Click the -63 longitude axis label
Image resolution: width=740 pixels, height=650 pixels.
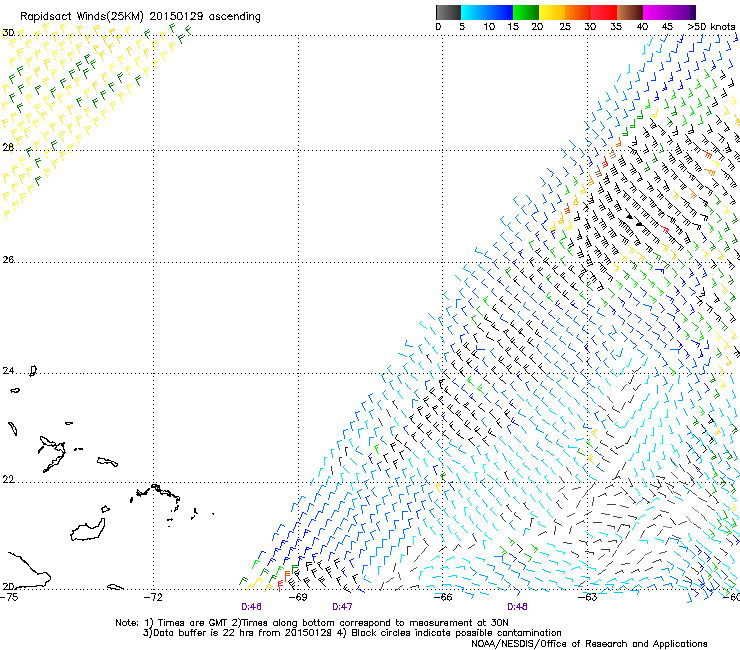588,597
